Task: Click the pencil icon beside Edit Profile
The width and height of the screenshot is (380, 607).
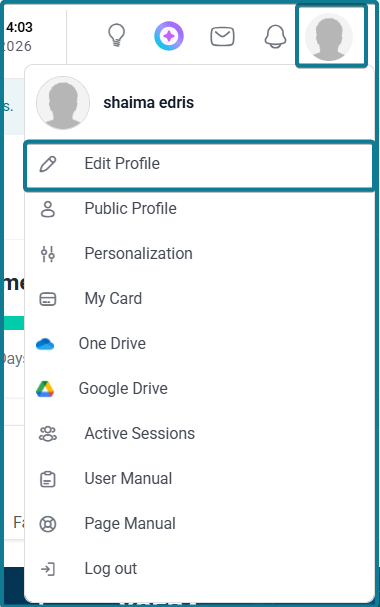Action: (48, 164)
